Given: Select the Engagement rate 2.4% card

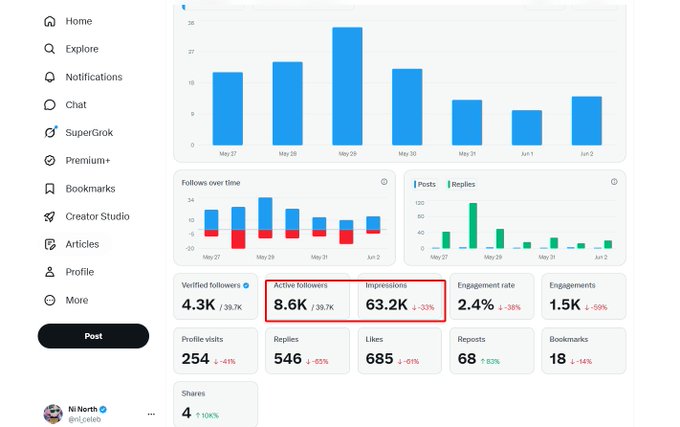Looking at the screenshot, I should click(x=492, y=297).
